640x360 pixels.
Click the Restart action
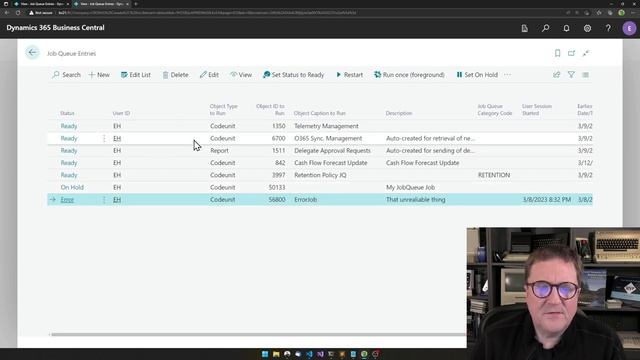point(349,75)
